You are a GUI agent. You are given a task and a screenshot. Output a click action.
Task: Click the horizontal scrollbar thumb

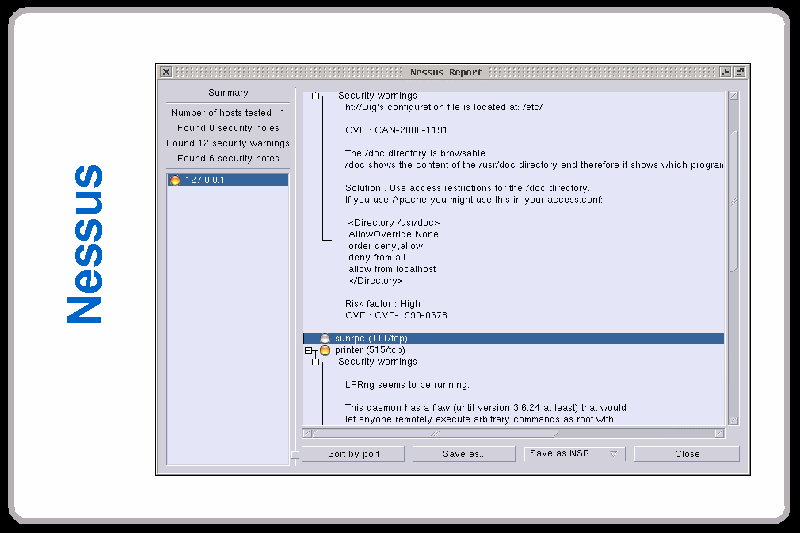click(x=435, y=434)
